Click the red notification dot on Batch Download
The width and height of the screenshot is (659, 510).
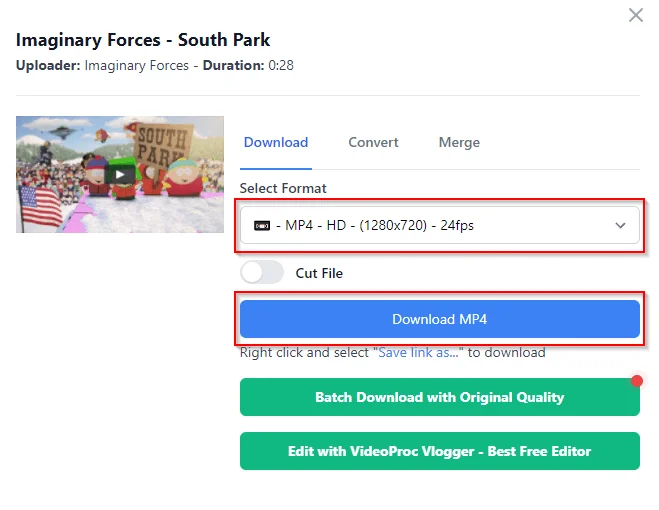tap(637, 381)
